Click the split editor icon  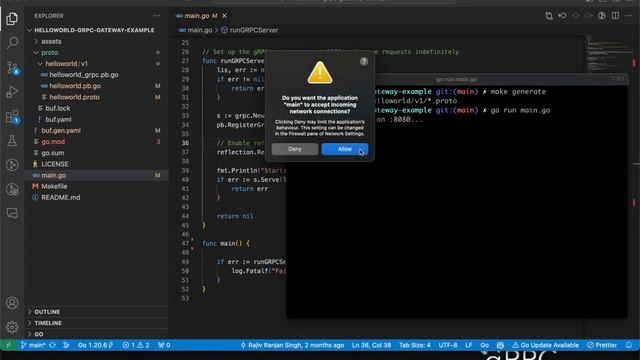(615, 16)
